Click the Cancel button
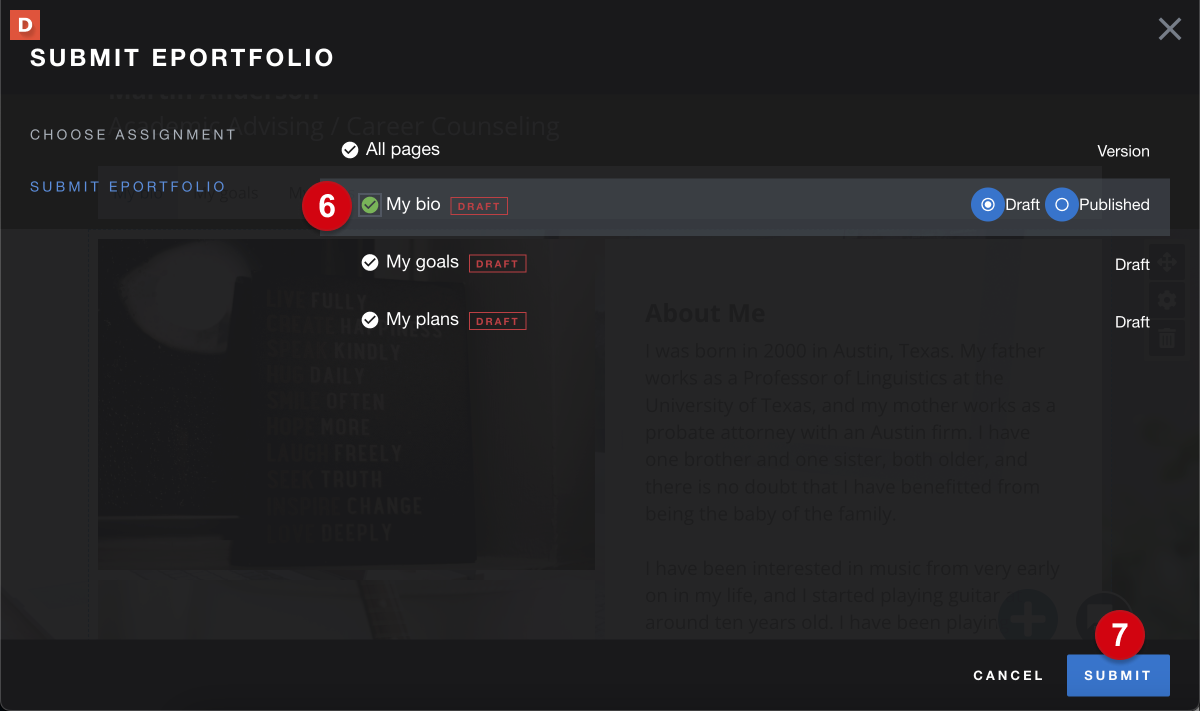The height and width of the screenshot is (711, 1200). click(1008, 676)
